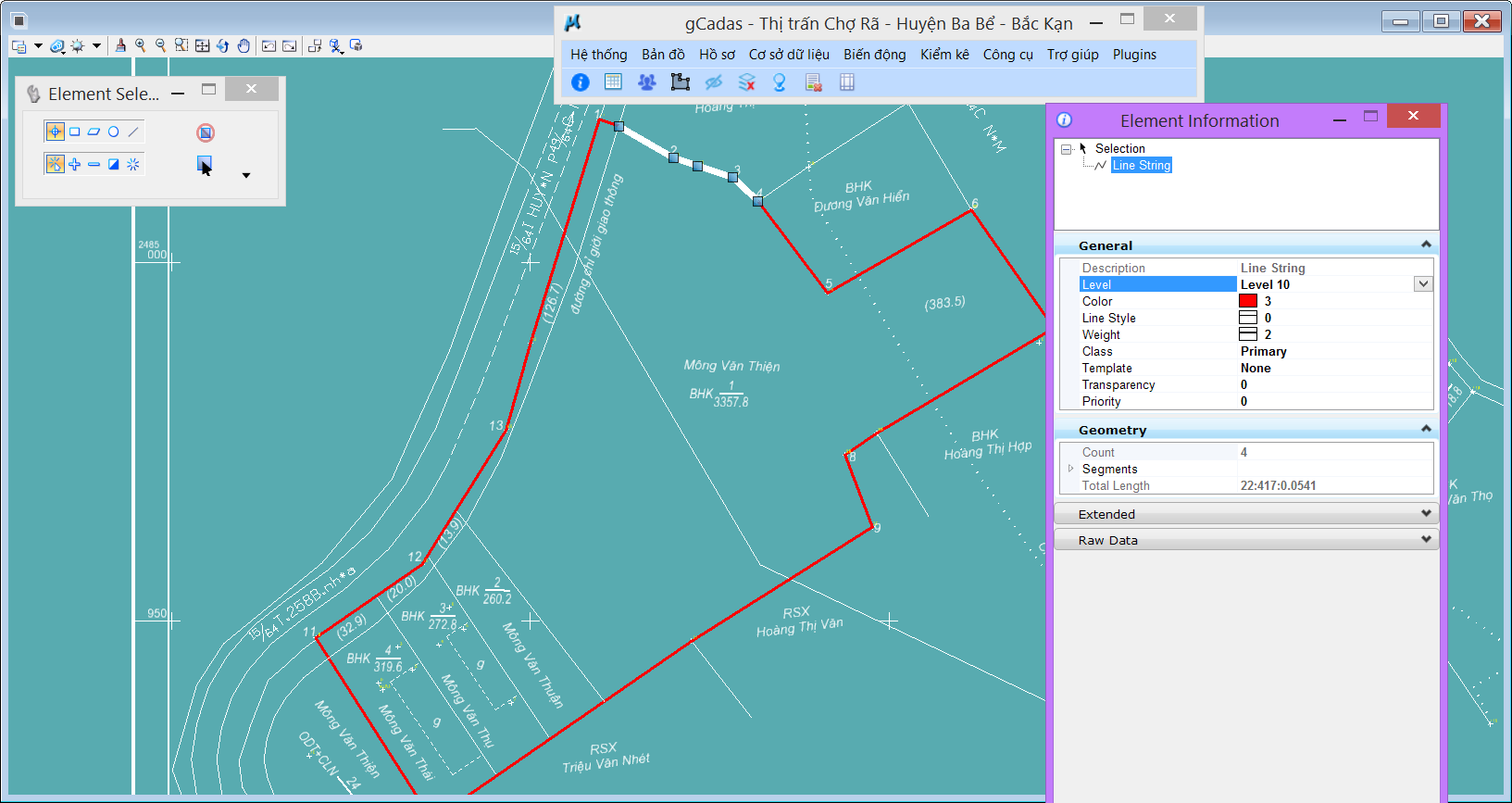Click the red Color swatch in General
The width and height of the screenshot is (1512, 803).
(x=1248, y=301)
